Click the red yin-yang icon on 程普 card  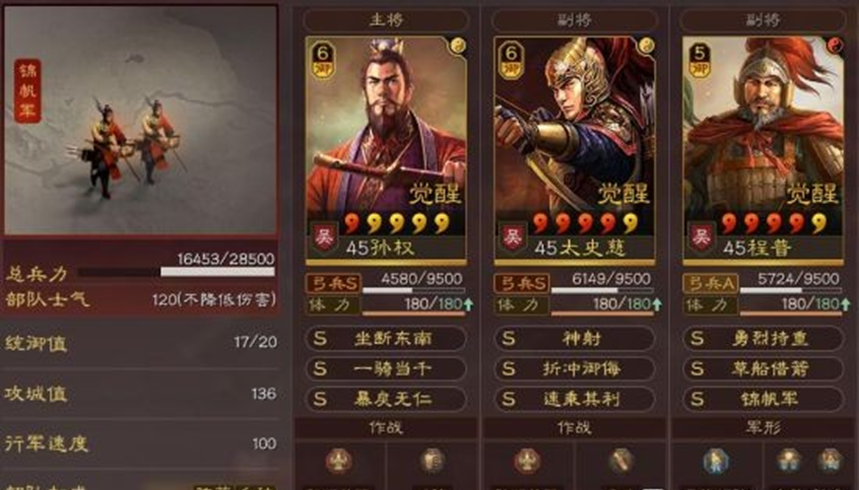835,46
